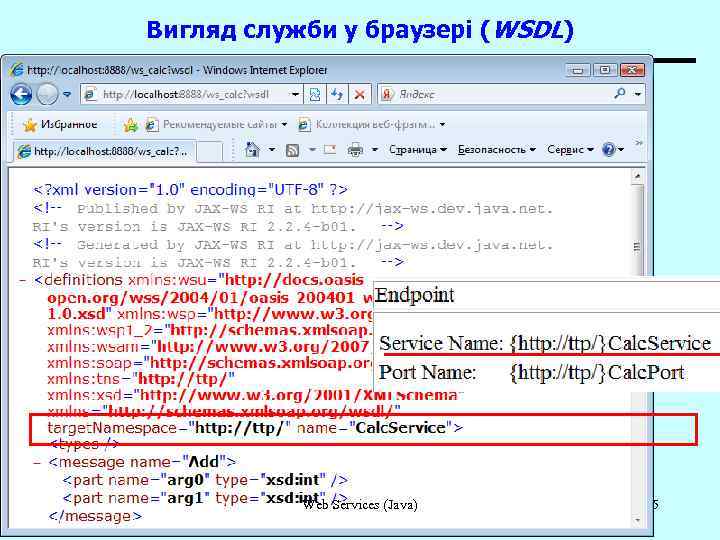This screenshot has height=540, width=720.
Task: Open the Избранное favorites button
Action: point(61,124)
